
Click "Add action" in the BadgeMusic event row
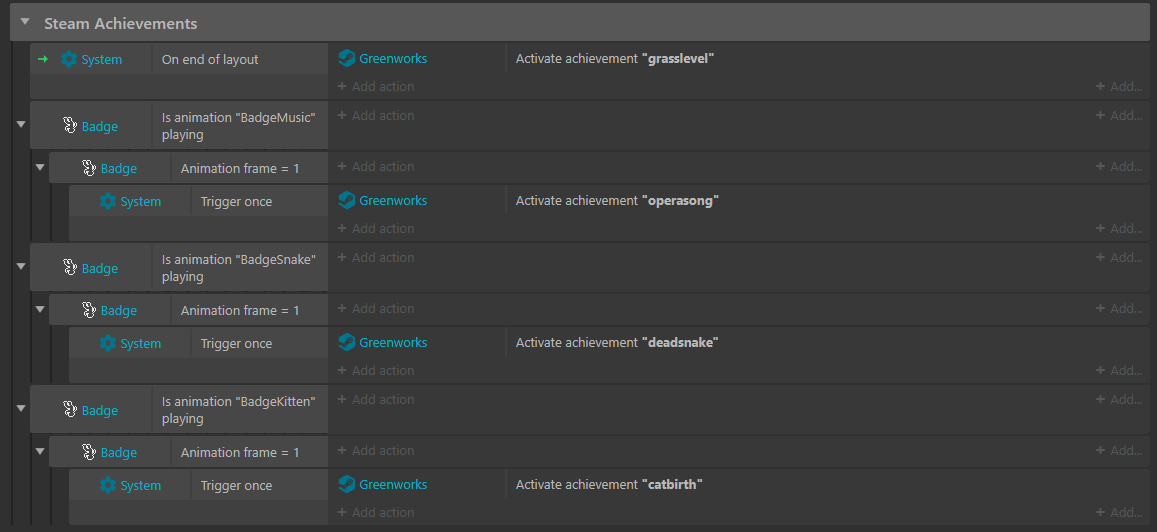point(376,115)
